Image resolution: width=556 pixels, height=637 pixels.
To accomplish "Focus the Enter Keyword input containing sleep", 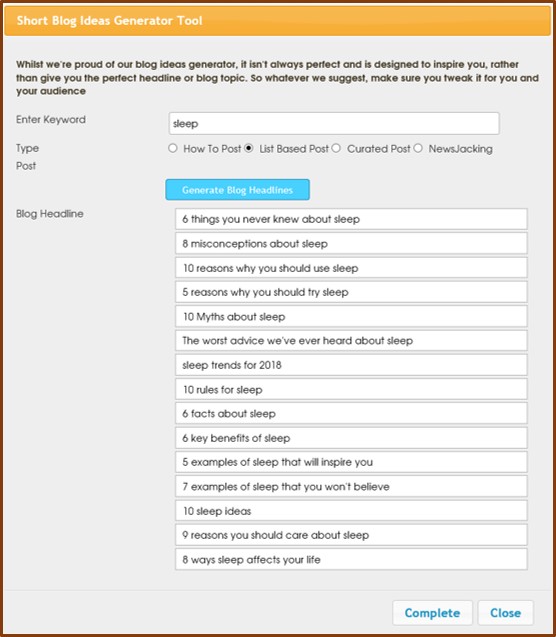I will pos(334,124).
